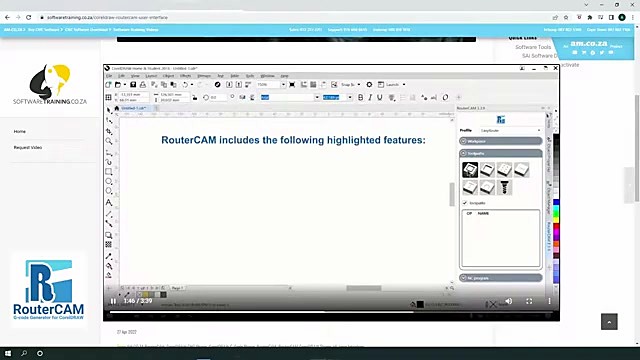
Task: Click the Undo arrow icon
Action: (x=185, y=84)
